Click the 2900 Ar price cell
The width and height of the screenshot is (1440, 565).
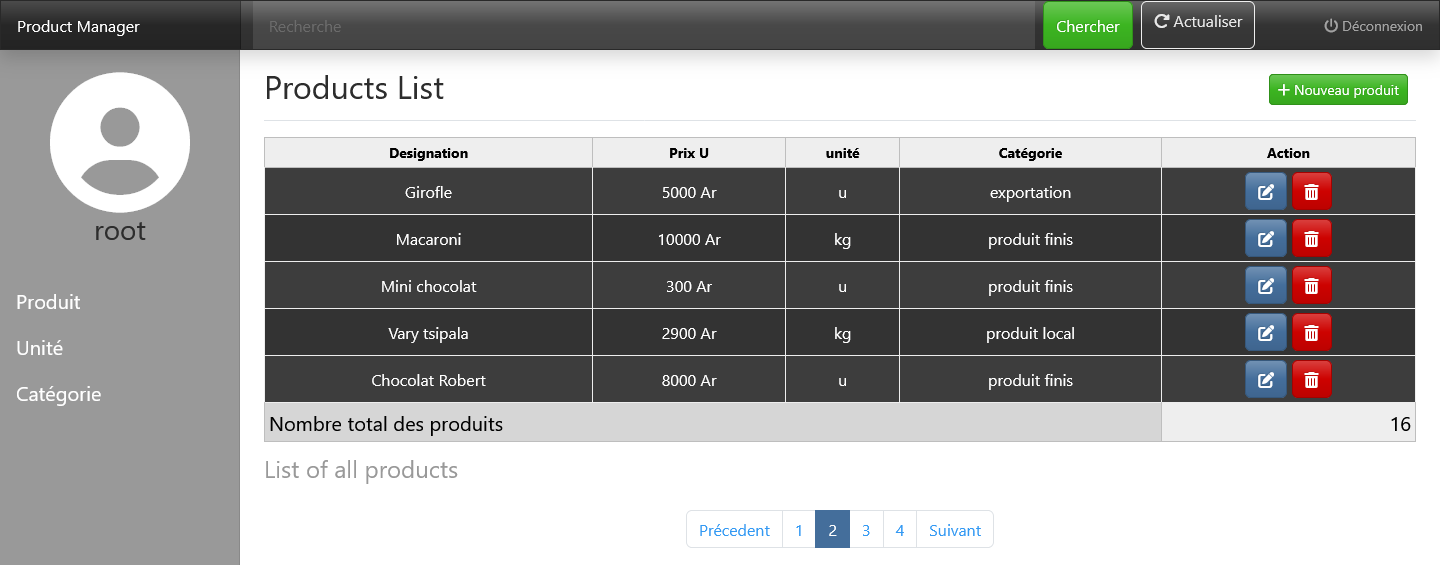tap(689, 333)
